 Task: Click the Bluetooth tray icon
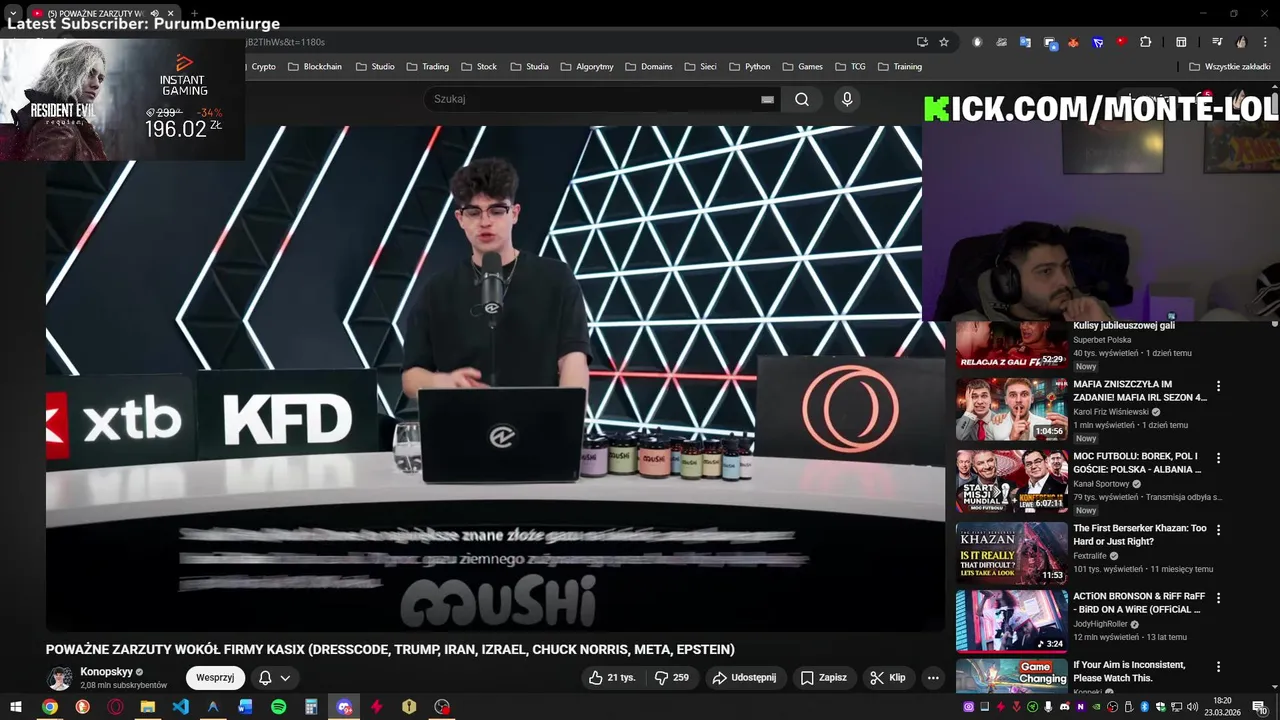pos(1145,707)
